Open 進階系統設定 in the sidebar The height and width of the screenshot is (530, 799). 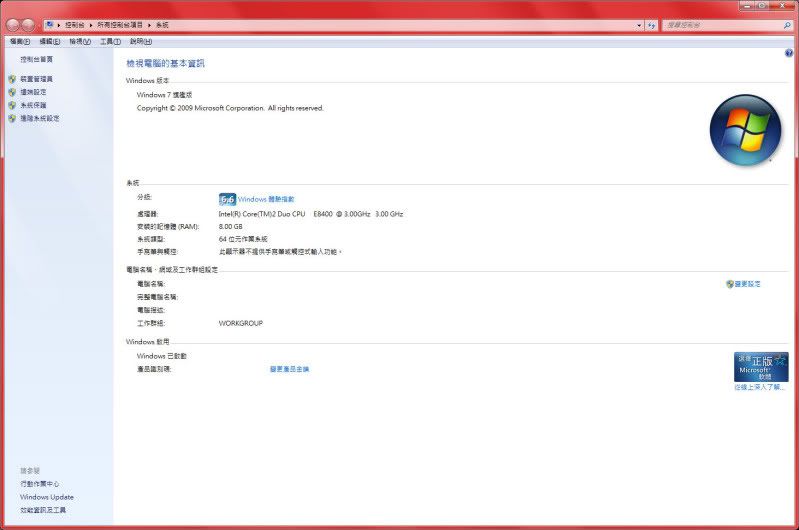[40, 118]
